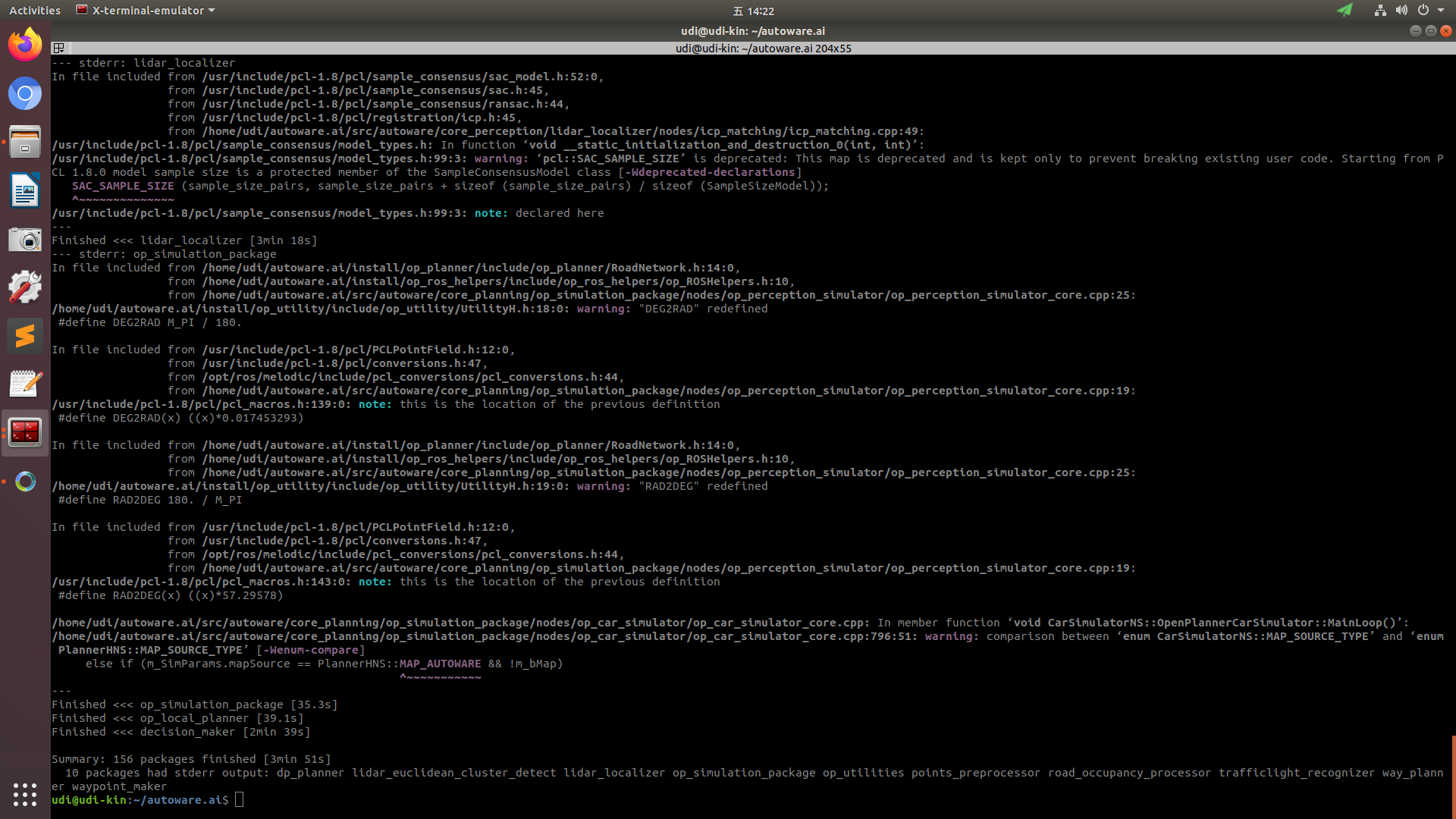Open the volume indicator in top bar
1456x819 pixels.
[x=1401, y=10]
